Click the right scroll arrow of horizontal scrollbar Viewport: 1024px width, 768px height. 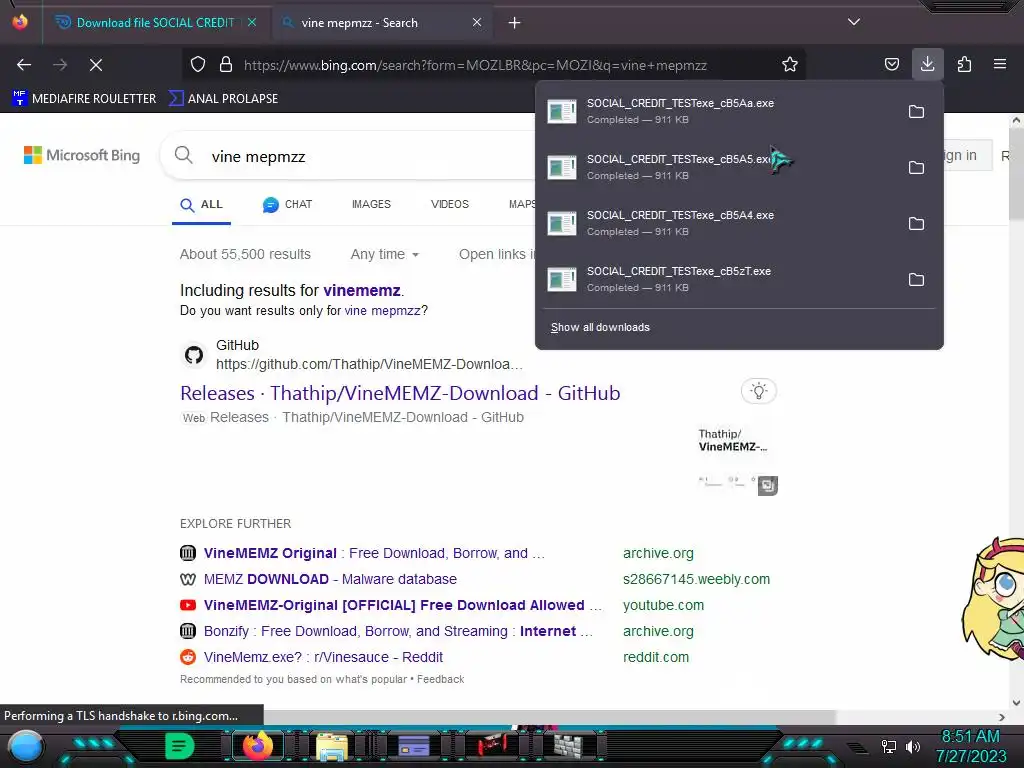point(1001,717)
